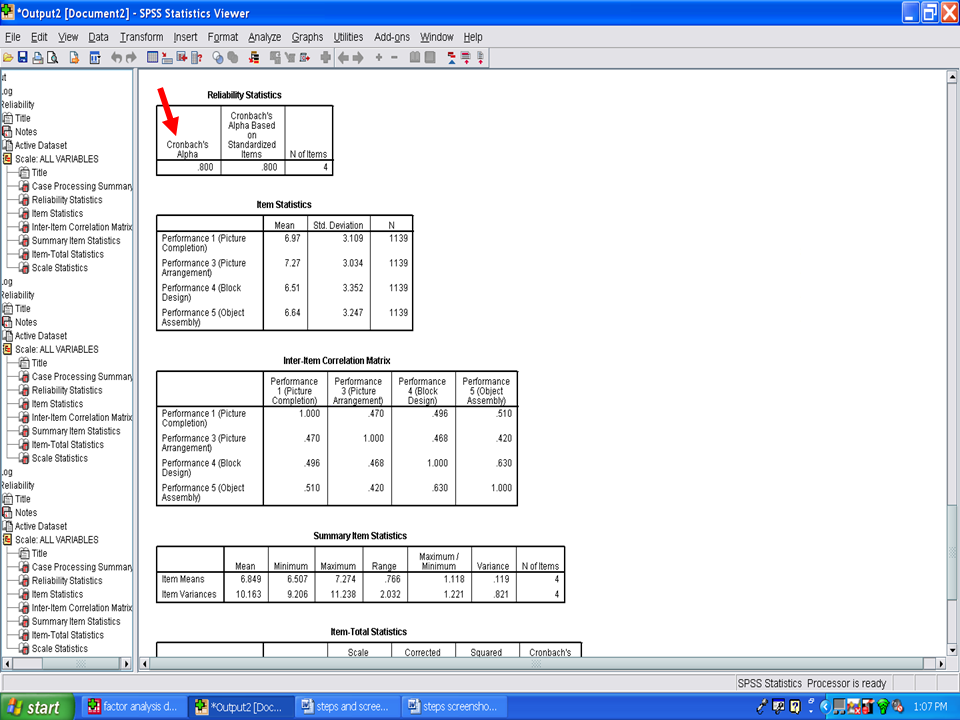960x720 pixels.
Task: Click the Promote left-arrow toolbar icon
Action: (x=343, y=58)
